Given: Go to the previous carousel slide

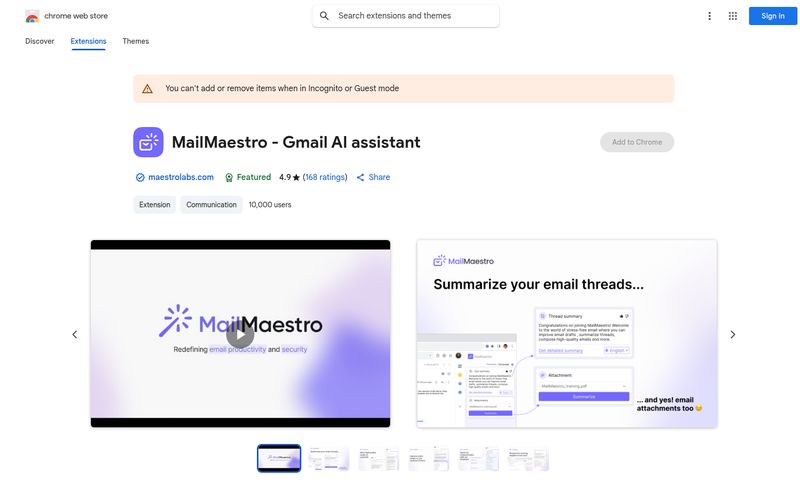Looking at the screenshot, I should pos(74,335).
